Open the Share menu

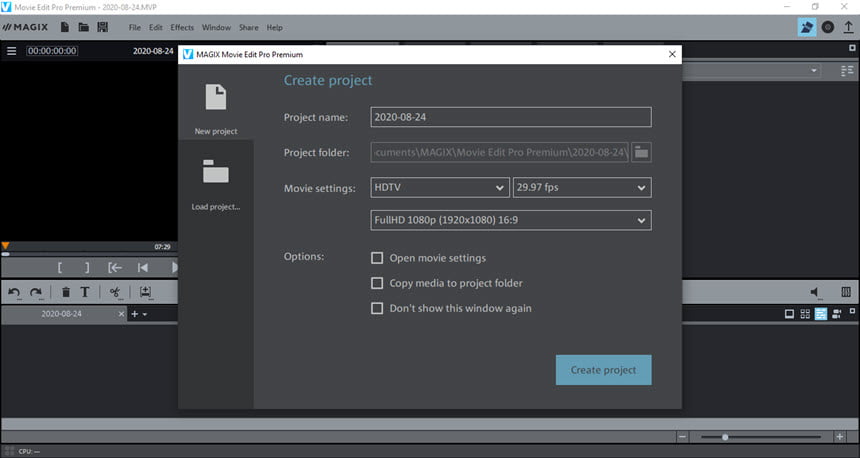248,27
